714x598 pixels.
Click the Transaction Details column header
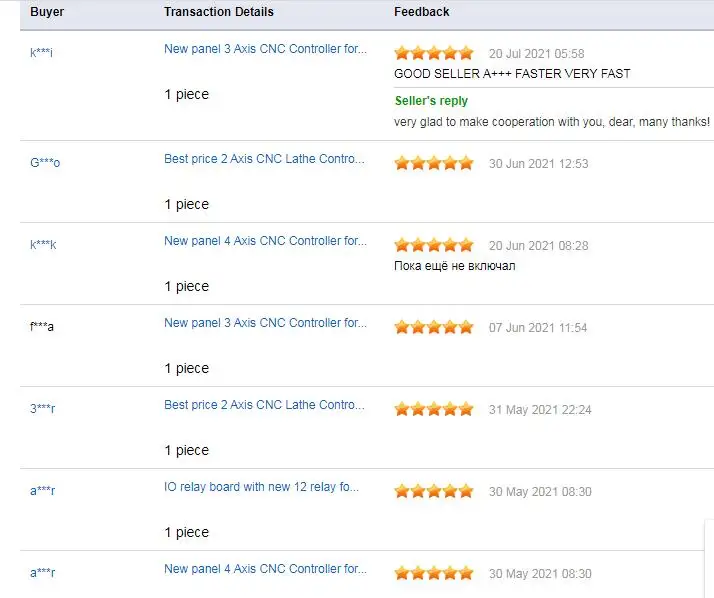tap(218, 12)
